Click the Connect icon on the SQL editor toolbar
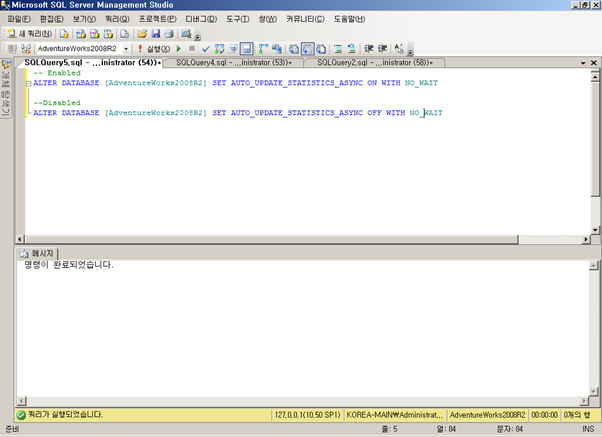 (12, 49)
